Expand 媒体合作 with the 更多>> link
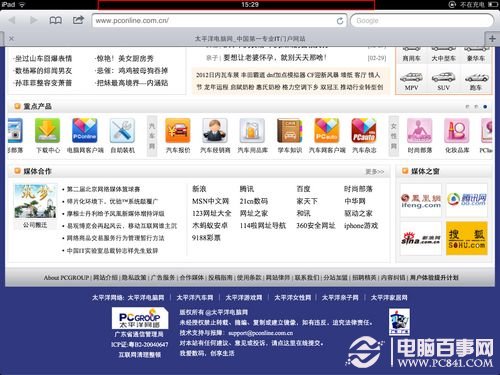Viewport: 500px width, 375px height. [375, 172]
